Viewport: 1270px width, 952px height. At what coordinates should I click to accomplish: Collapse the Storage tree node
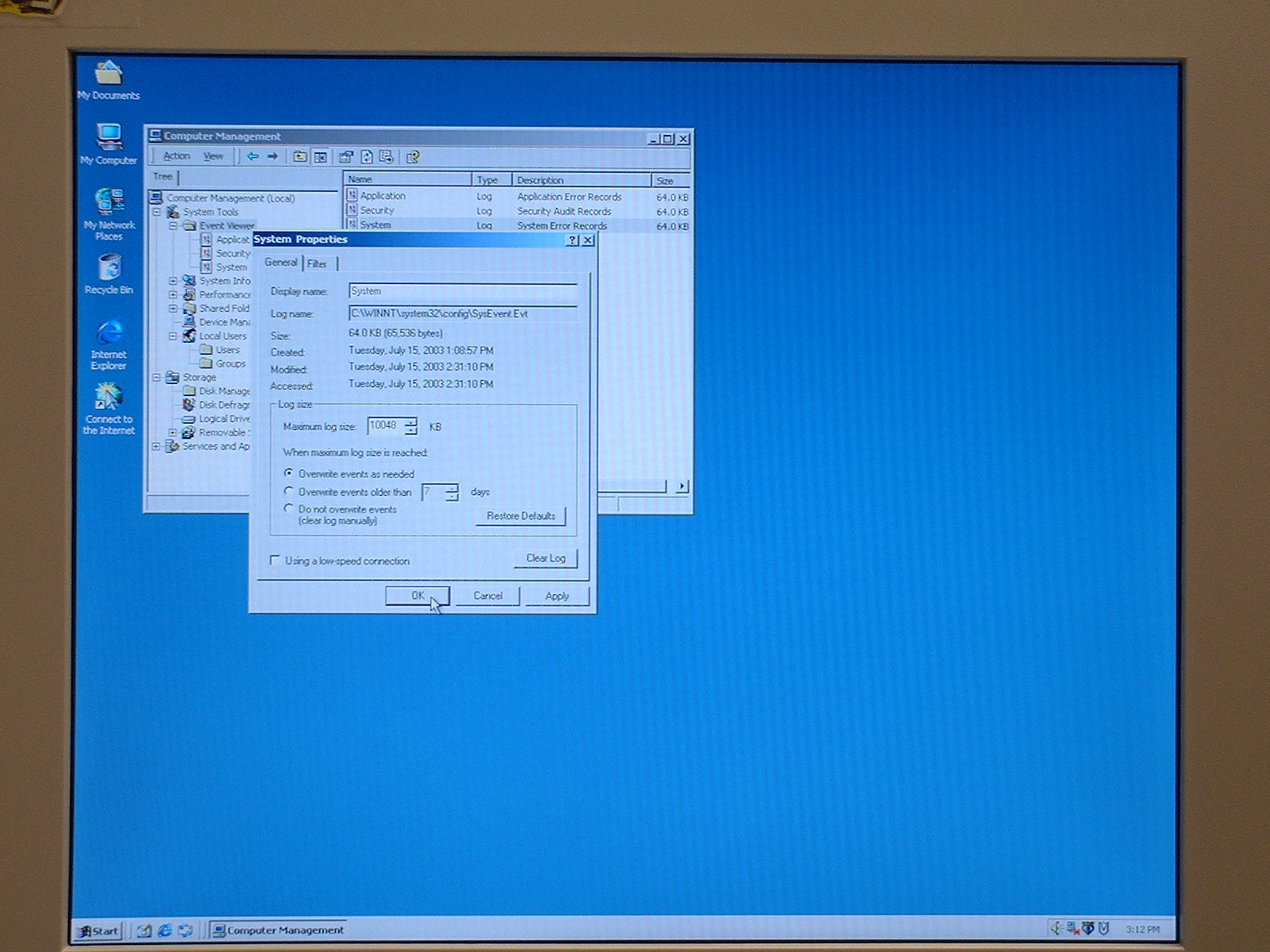157,378
